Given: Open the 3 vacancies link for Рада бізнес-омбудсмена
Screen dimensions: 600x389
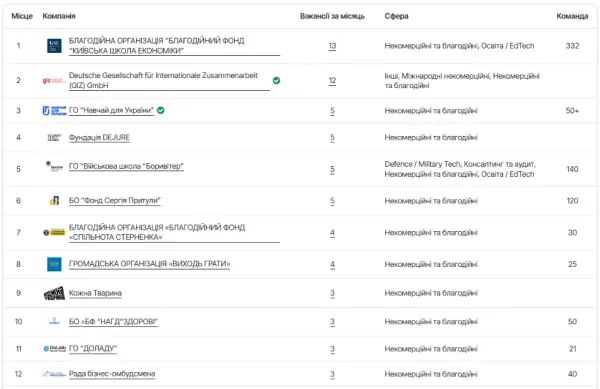Looking at the screenshot, I should tap(332, 374).
